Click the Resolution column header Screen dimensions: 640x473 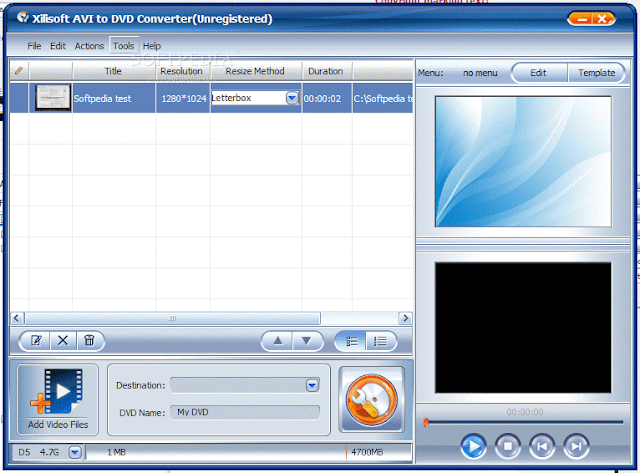click(181, 71)
